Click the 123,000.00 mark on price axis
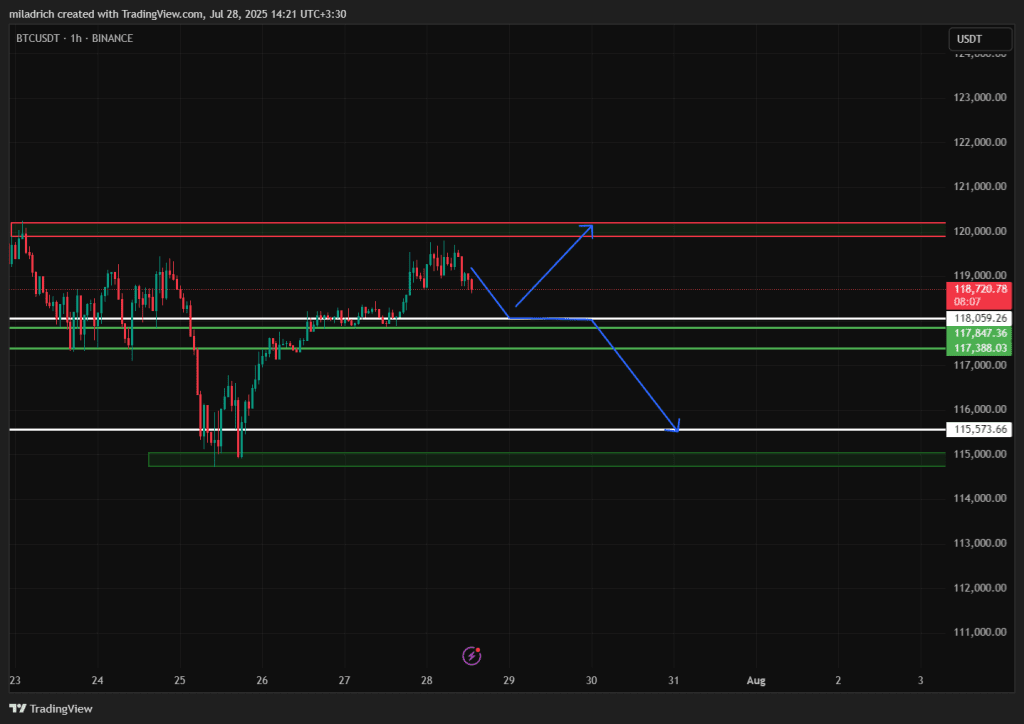The image size is (1024, 724). [979, 98]
